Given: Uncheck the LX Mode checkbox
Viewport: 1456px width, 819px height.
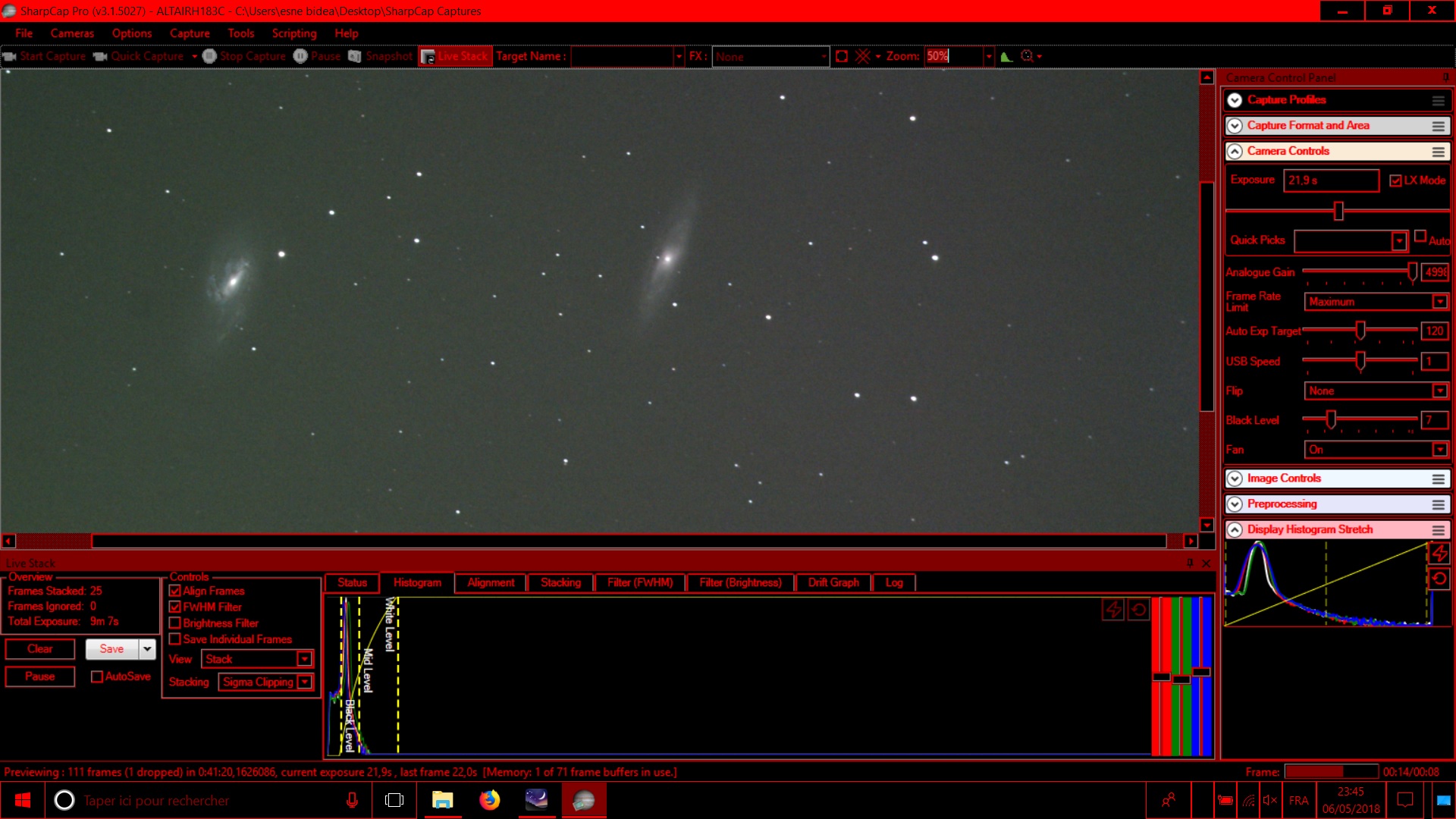Looking at the screenshot, I should 1395,180.
